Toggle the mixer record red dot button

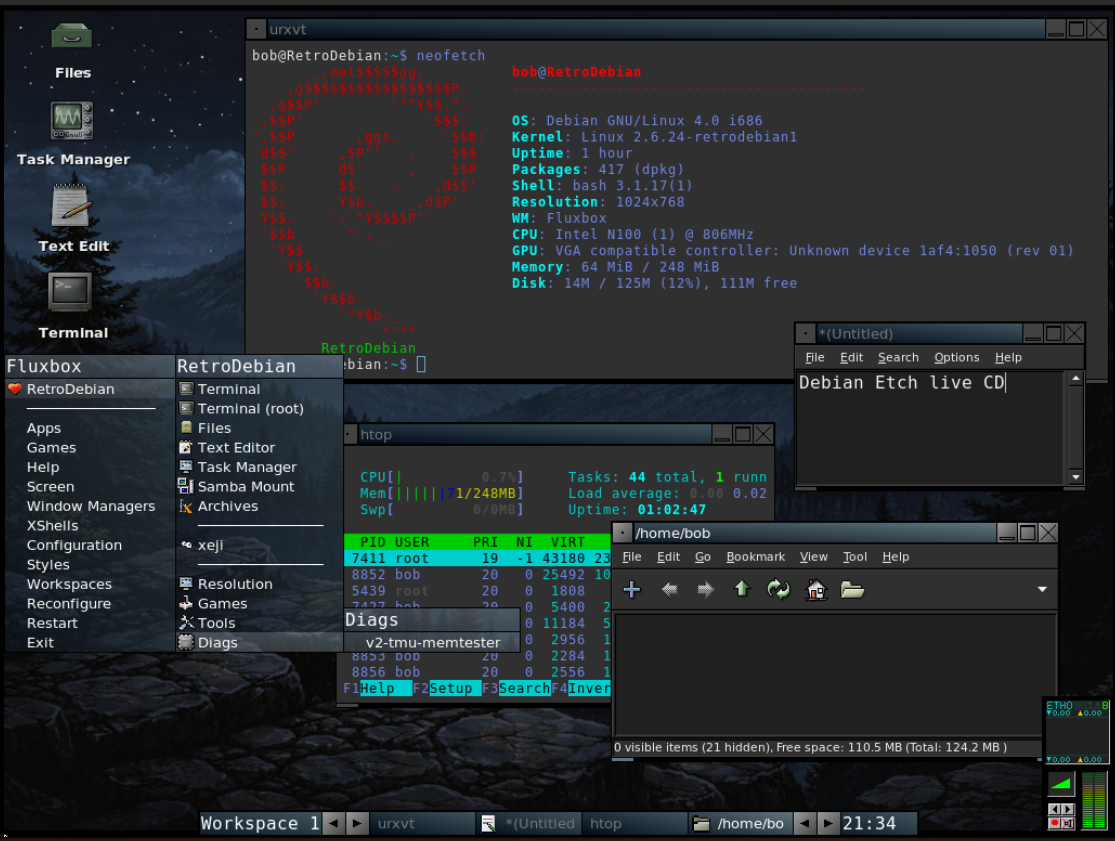(1055, 823)
